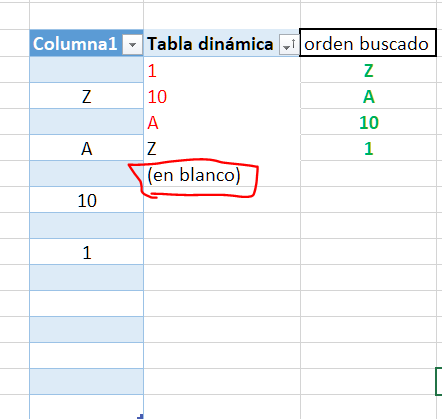The image size is (442, 419).
Task: Select the Tabla dinámica header cell
Action: tap(222, 43)
